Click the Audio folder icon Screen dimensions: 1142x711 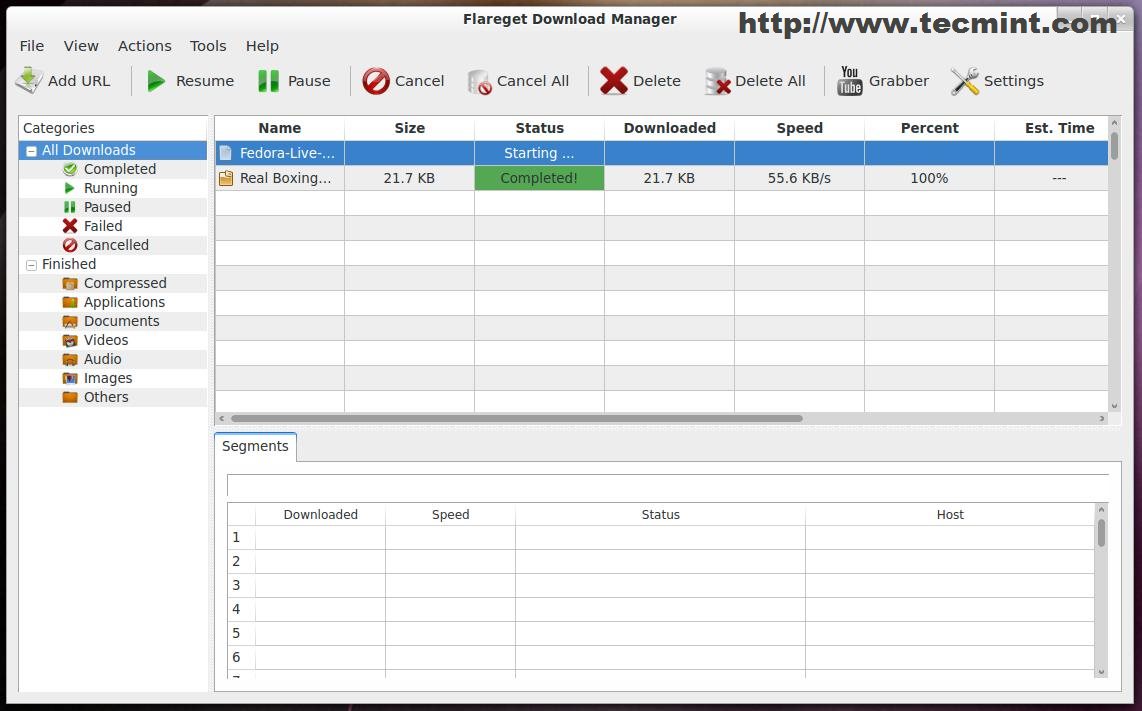click(70, 358)
